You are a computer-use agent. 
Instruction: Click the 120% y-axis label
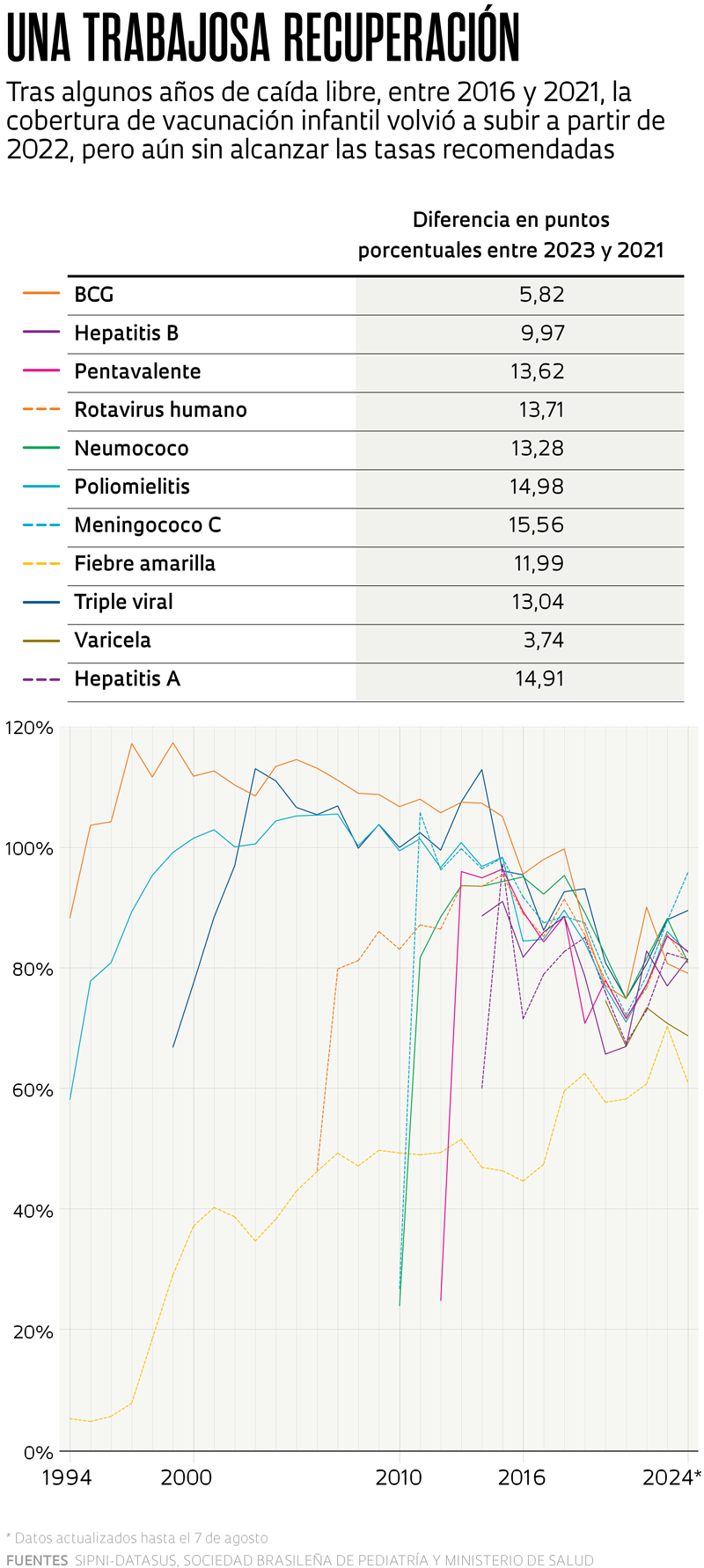pyautogui.click(x=29, y=729)
